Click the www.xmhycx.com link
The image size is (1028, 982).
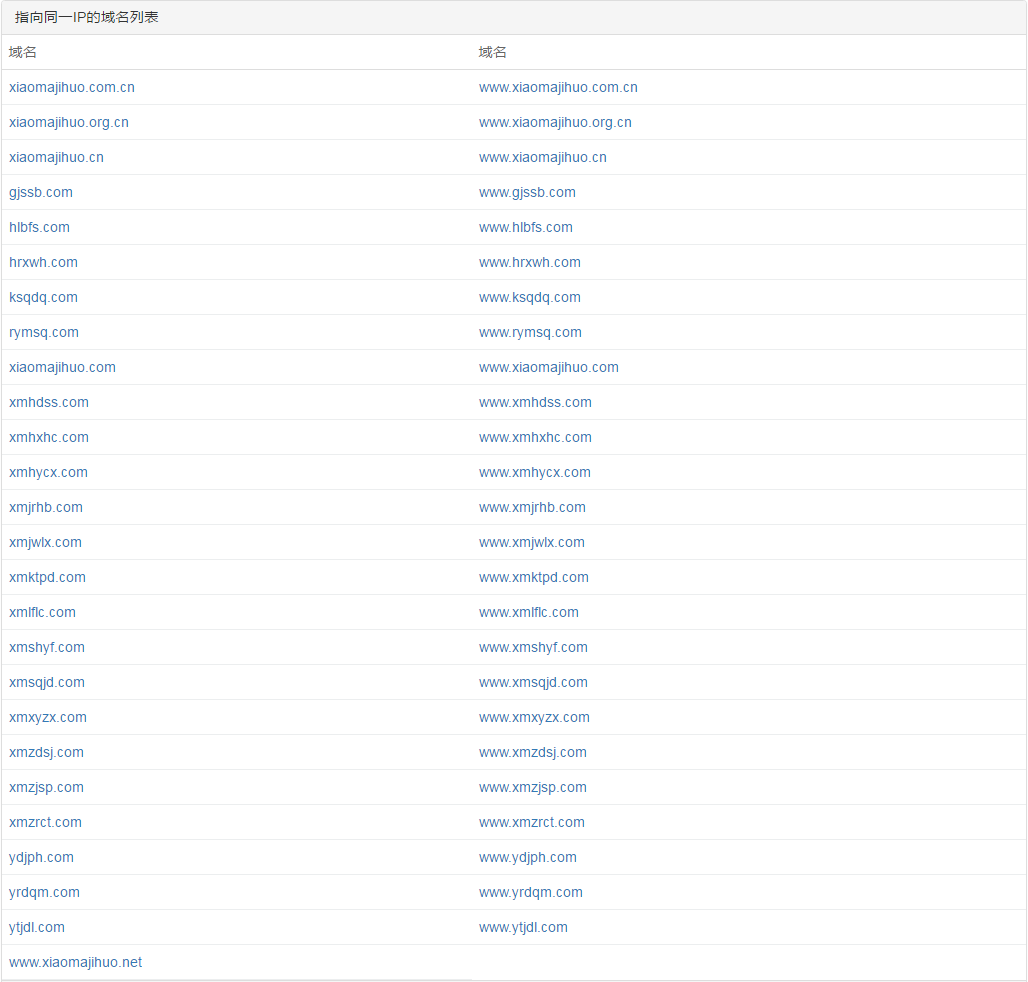pyautogui.click(x=535, y=473)
